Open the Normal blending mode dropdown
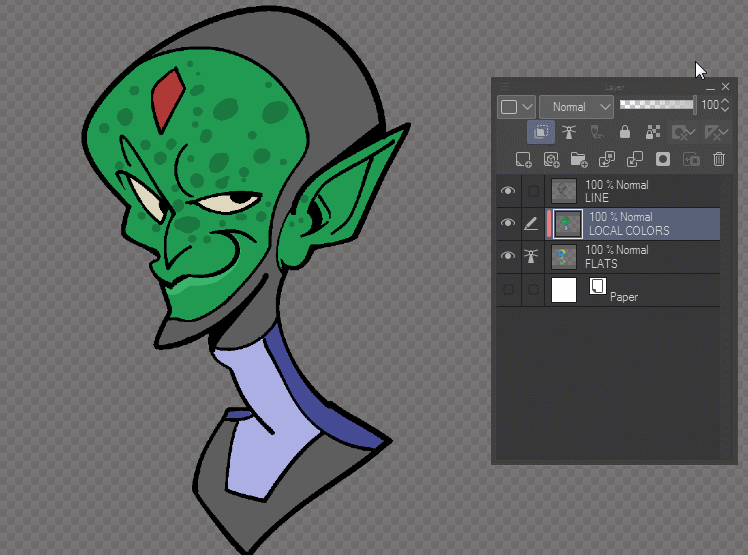This screenshot has width=748, height=555. click(x=576, y=106)
